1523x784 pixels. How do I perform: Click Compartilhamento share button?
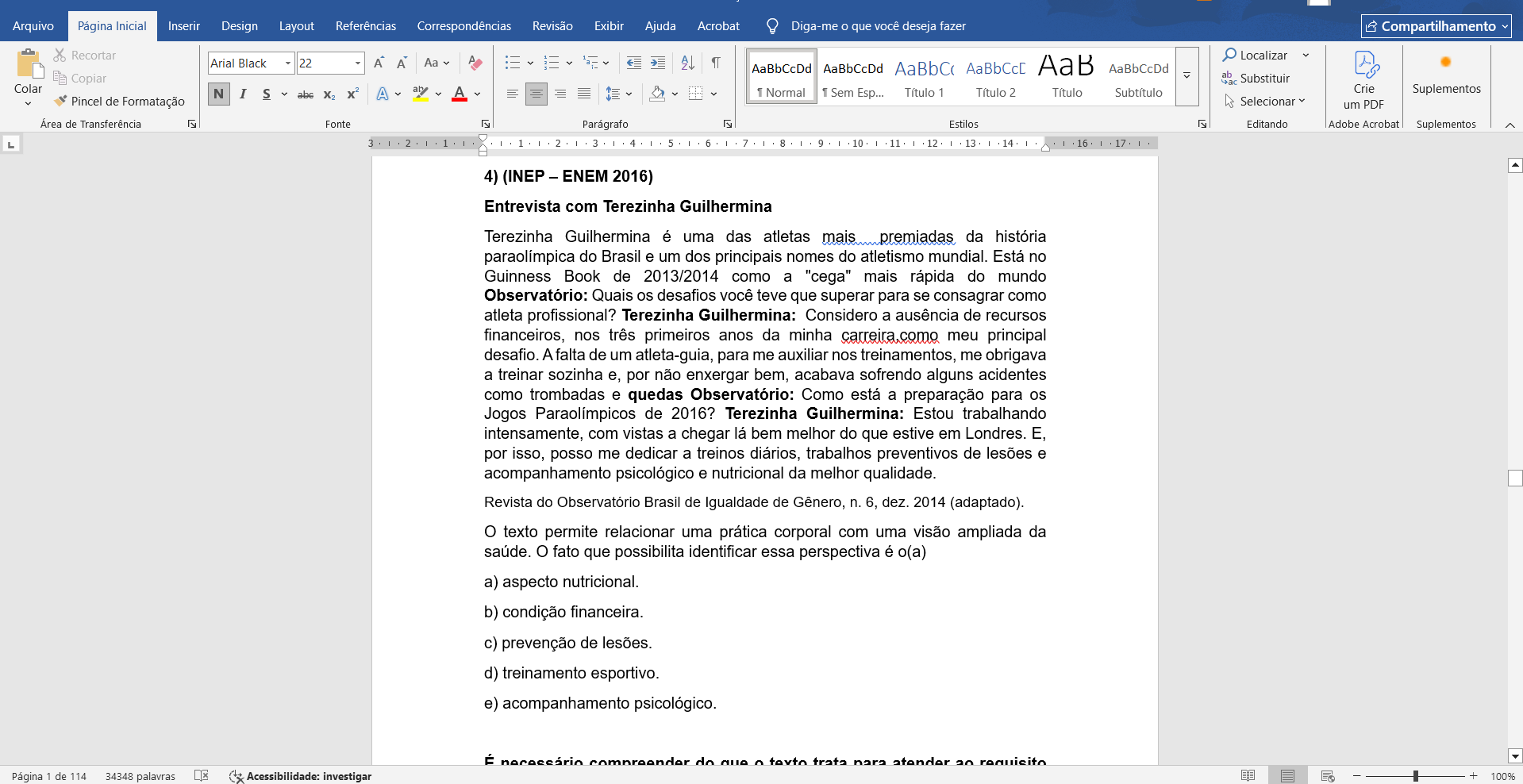click(1436, 26)
